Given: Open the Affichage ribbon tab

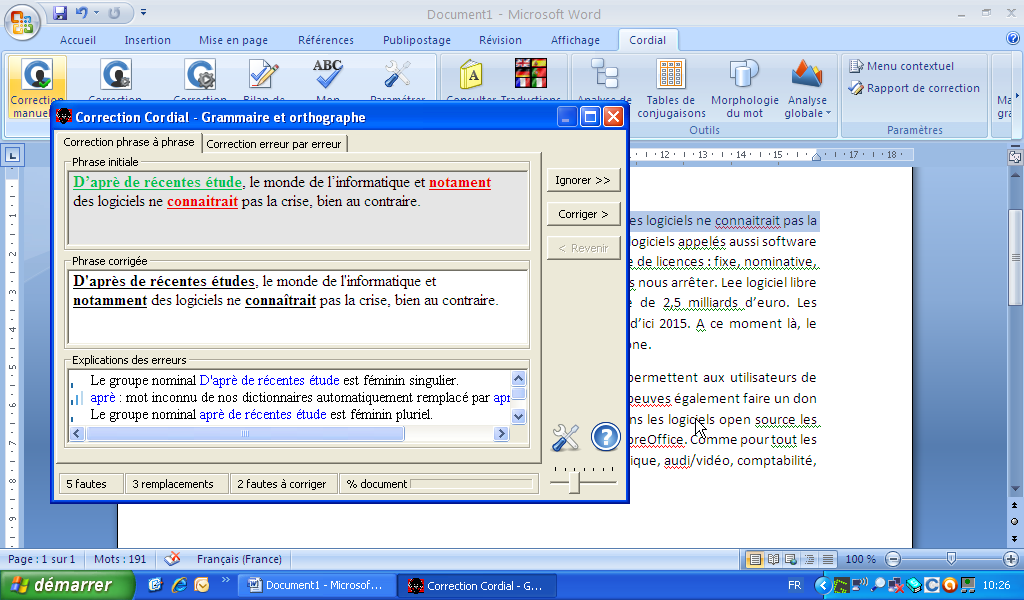Looking at the screenshot, I should click(x=575, y=40).
